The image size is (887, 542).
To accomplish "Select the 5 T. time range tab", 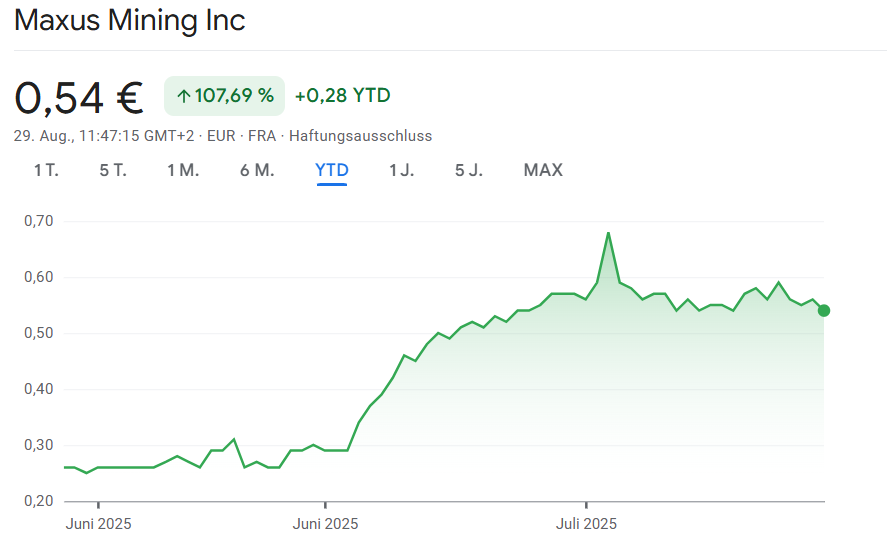I will click(x=113, y=170).
